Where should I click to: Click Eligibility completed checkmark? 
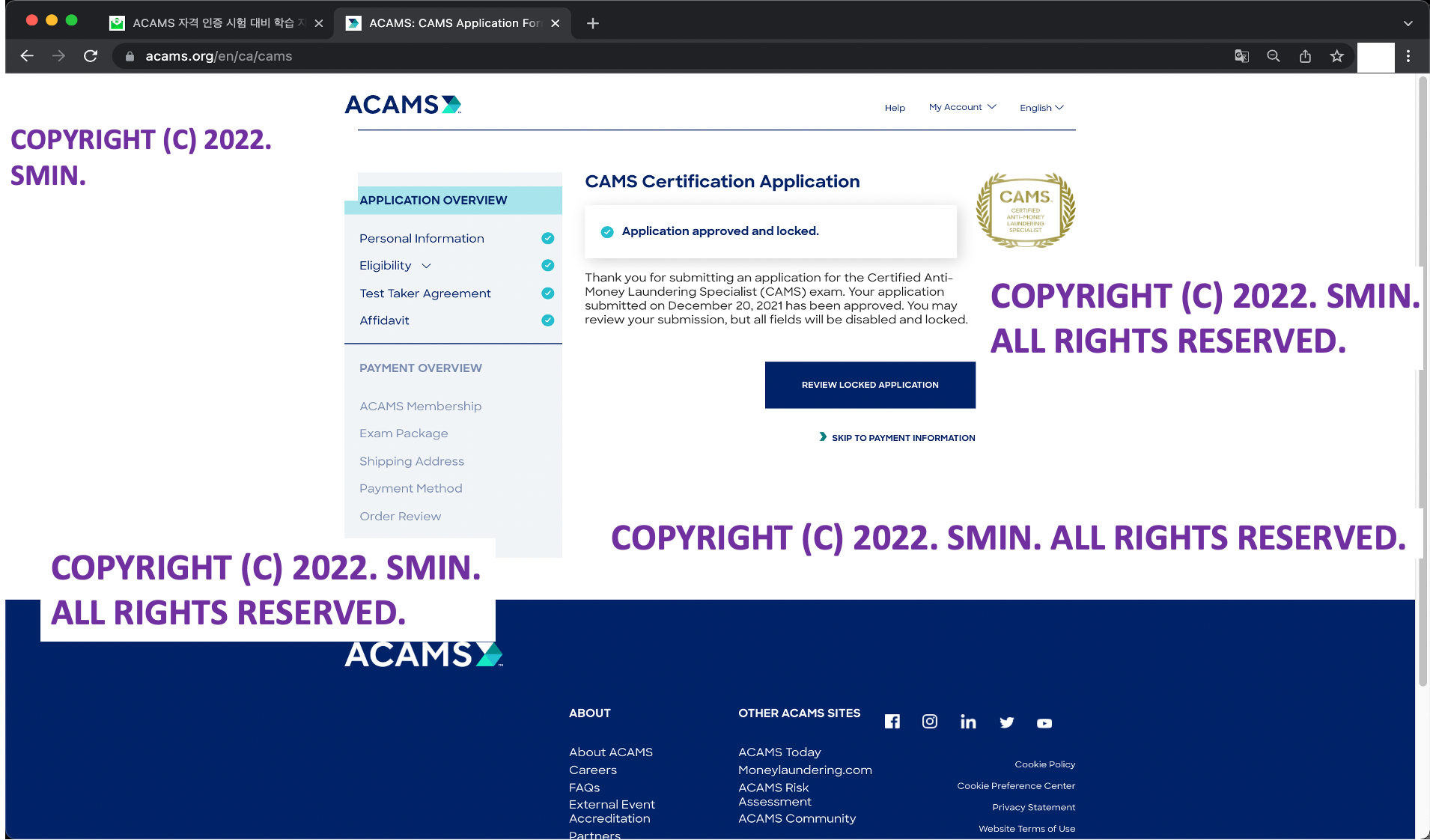pos(548,265)
